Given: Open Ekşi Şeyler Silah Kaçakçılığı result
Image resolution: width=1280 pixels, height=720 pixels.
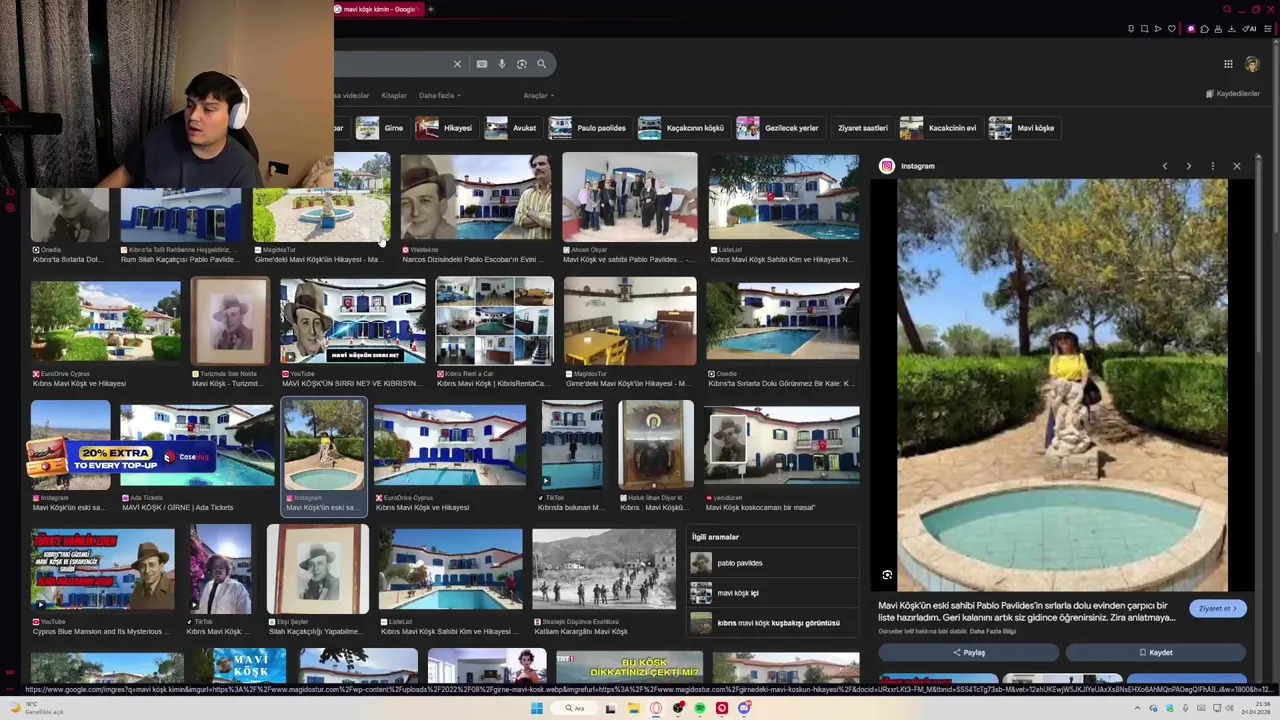Looking at the screenshot, I should point(318,571).
